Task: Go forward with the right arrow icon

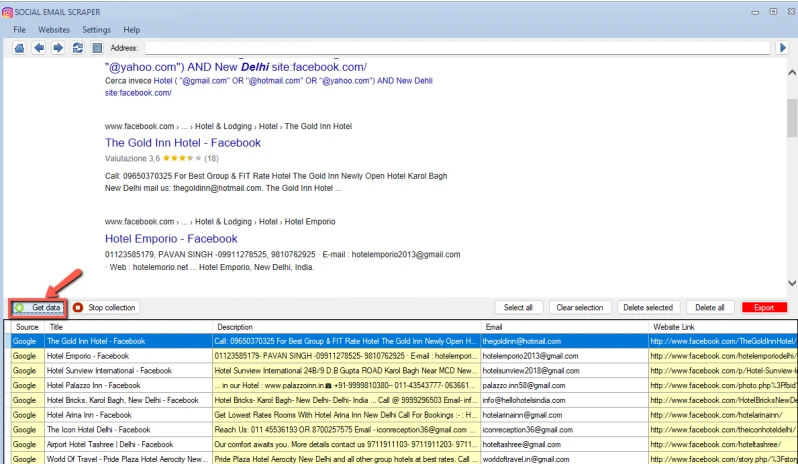Action: [x=58, y=47]
